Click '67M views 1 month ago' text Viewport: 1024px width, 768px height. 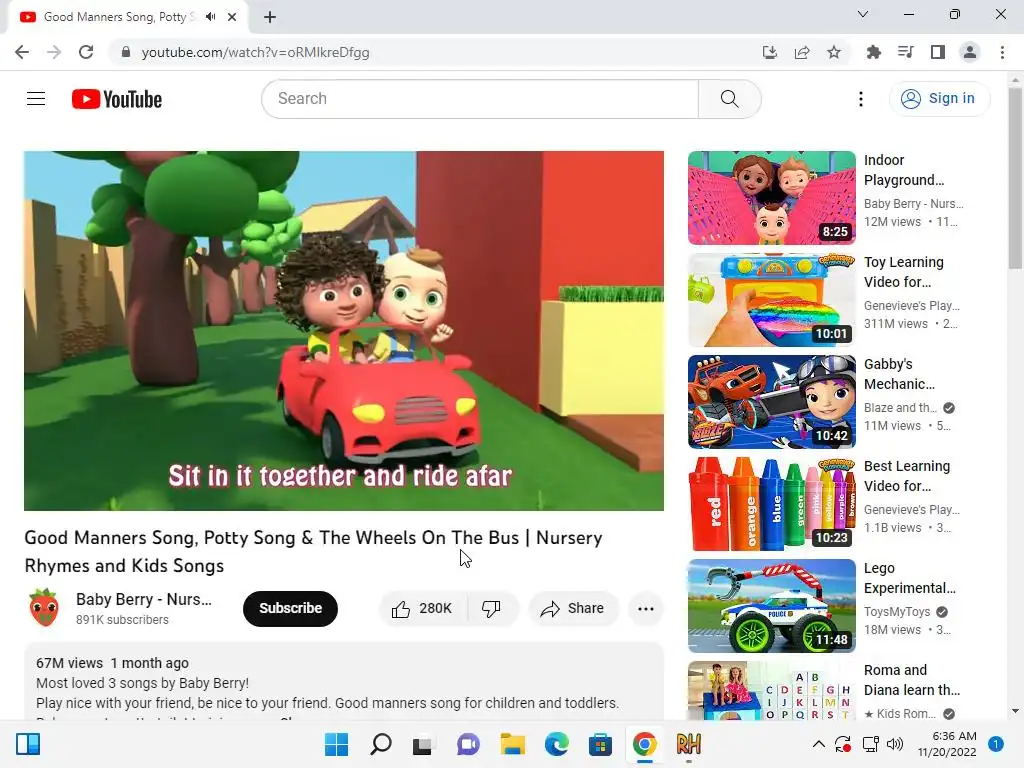[112, 663]
